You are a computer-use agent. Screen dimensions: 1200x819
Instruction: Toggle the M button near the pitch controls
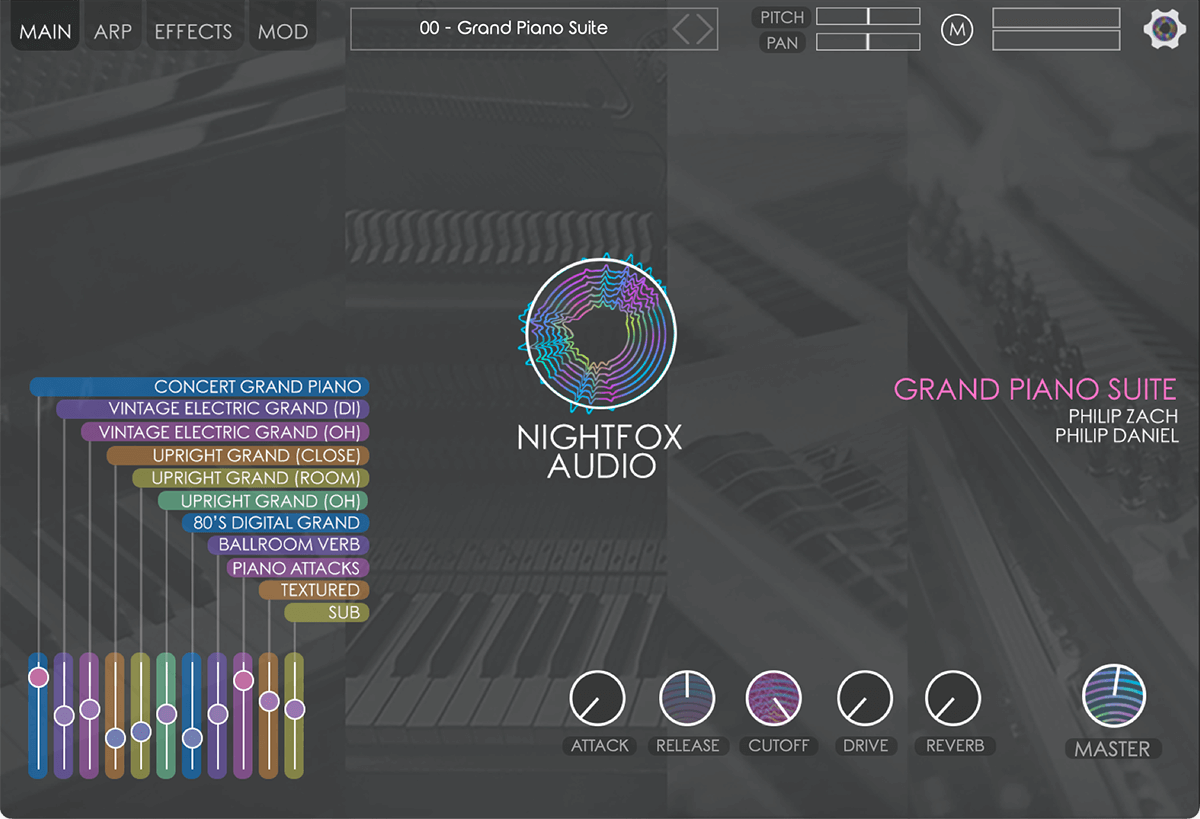pos(957,29)
